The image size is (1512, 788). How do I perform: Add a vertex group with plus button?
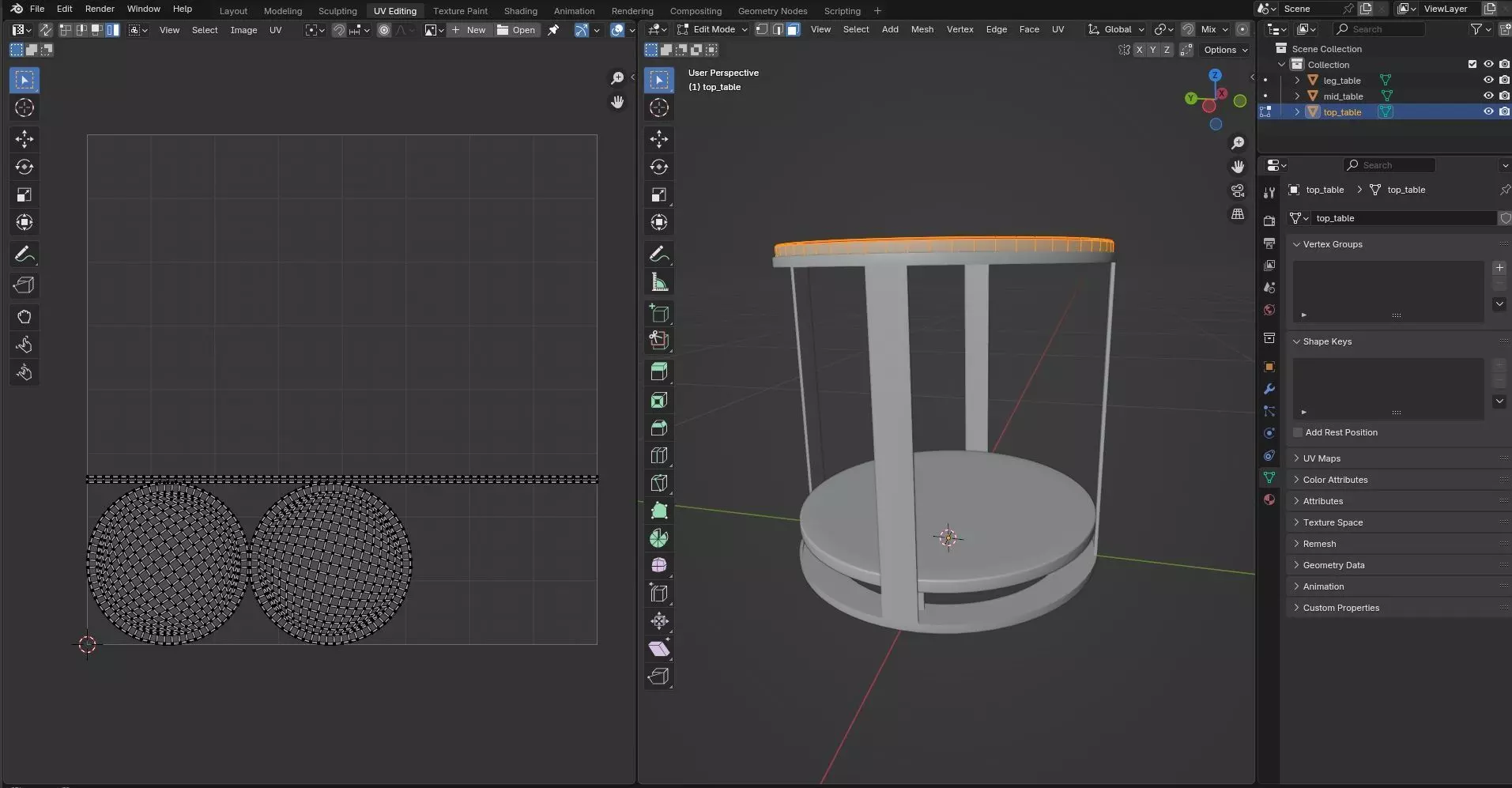tap(1499, 268)
